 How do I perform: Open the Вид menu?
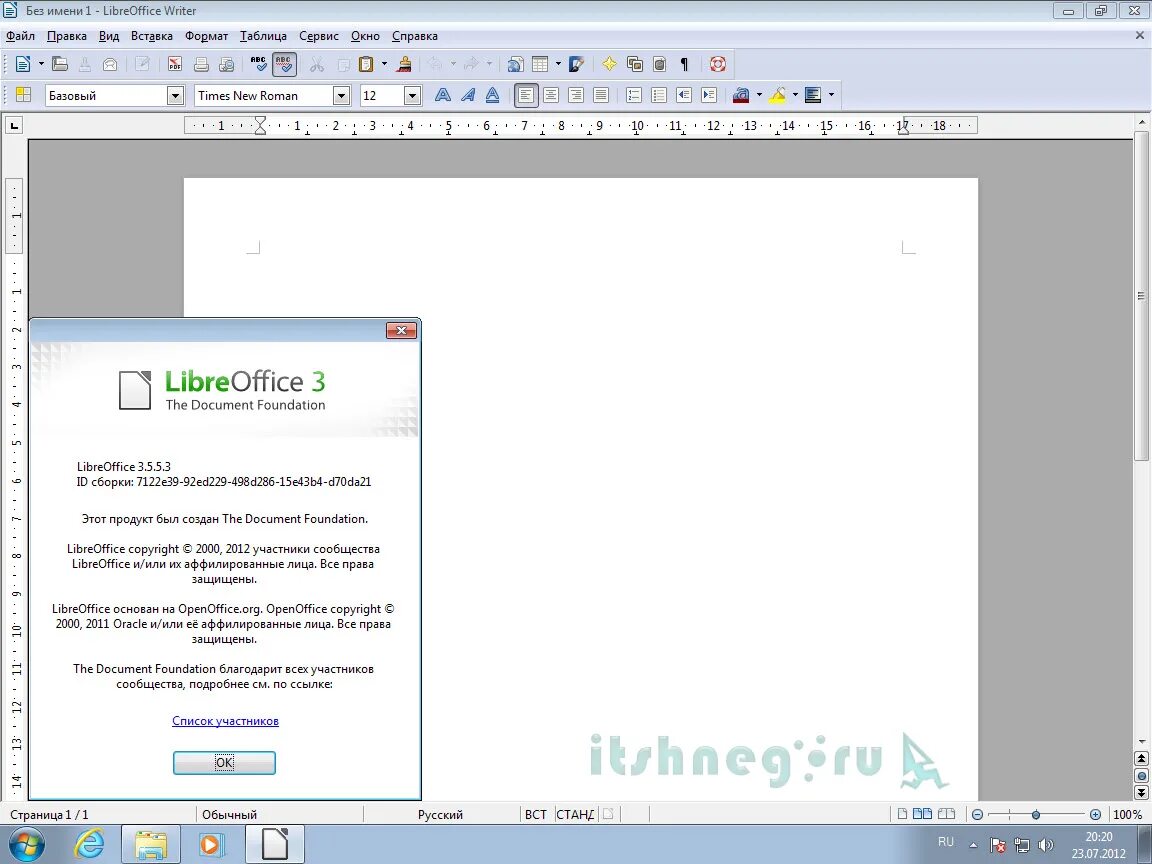coord(109,35)
